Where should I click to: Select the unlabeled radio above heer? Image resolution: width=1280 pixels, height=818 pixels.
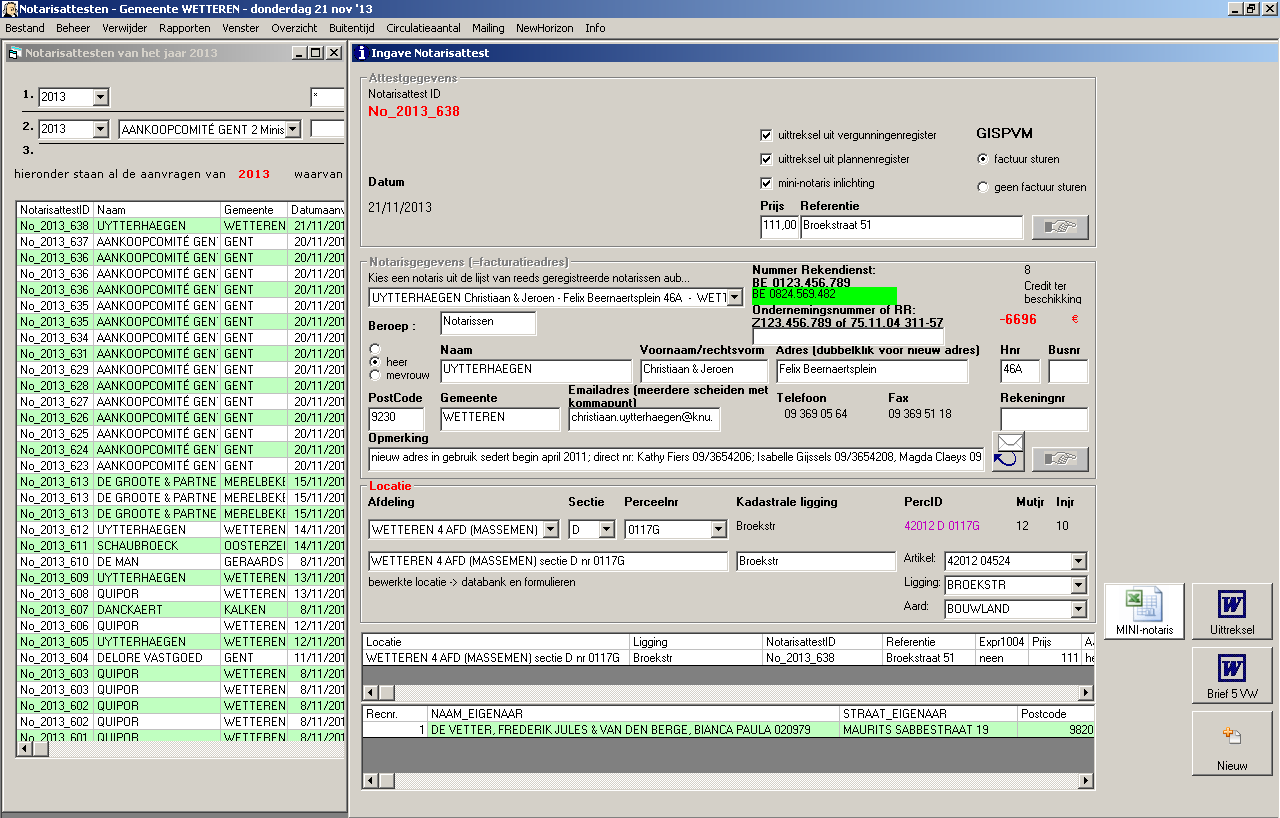click(376, 348)
